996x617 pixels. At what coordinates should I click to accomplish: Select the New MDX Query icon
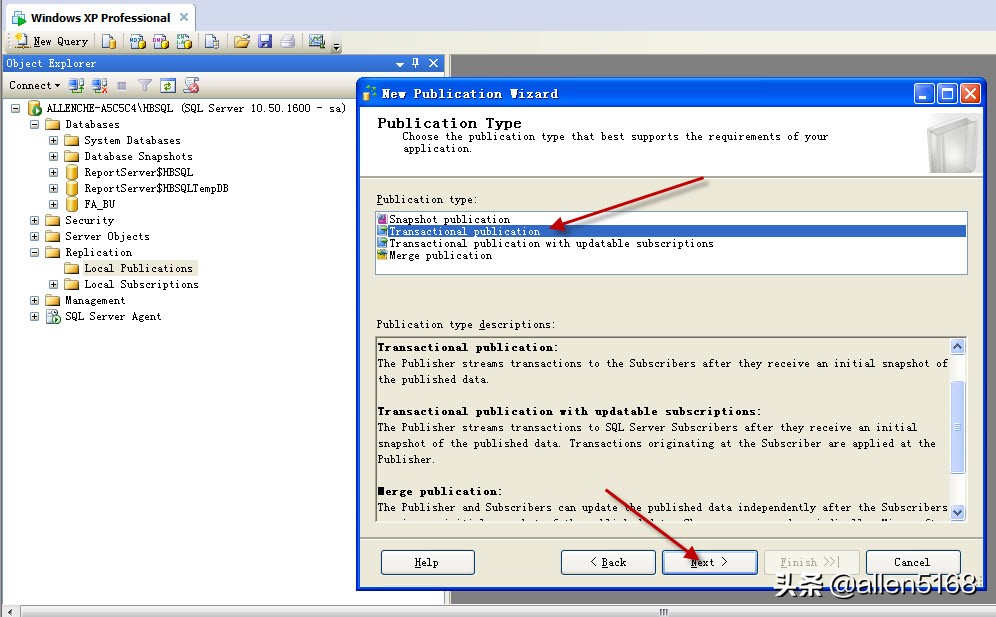click(138, 41)
